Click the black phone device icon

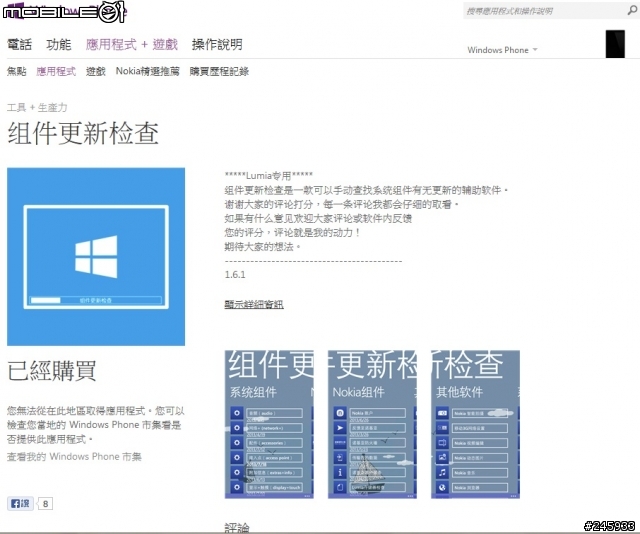coord(615,44)
